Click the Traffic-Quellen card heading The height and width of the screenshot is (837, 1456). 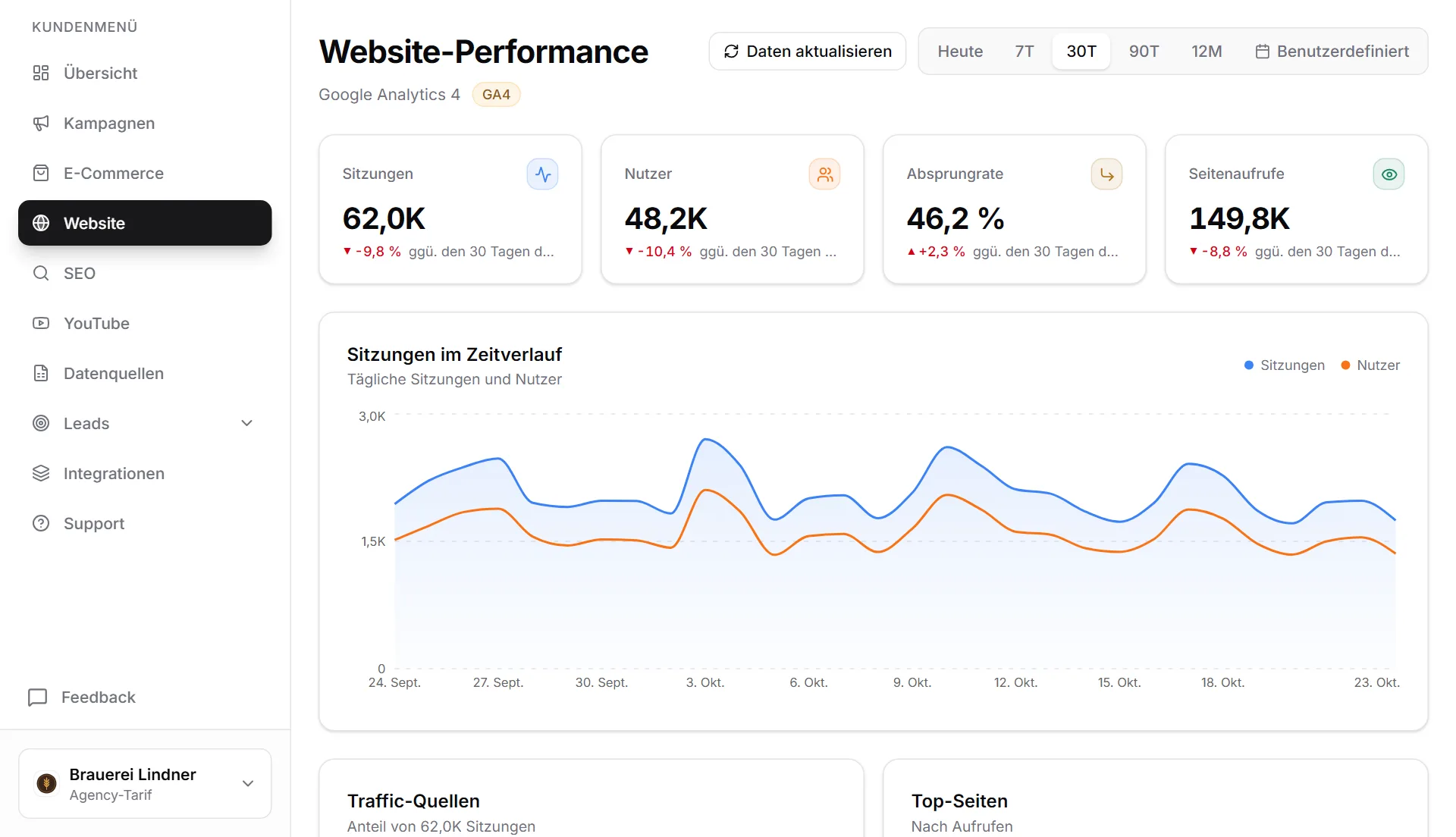(x=413, y=801)
